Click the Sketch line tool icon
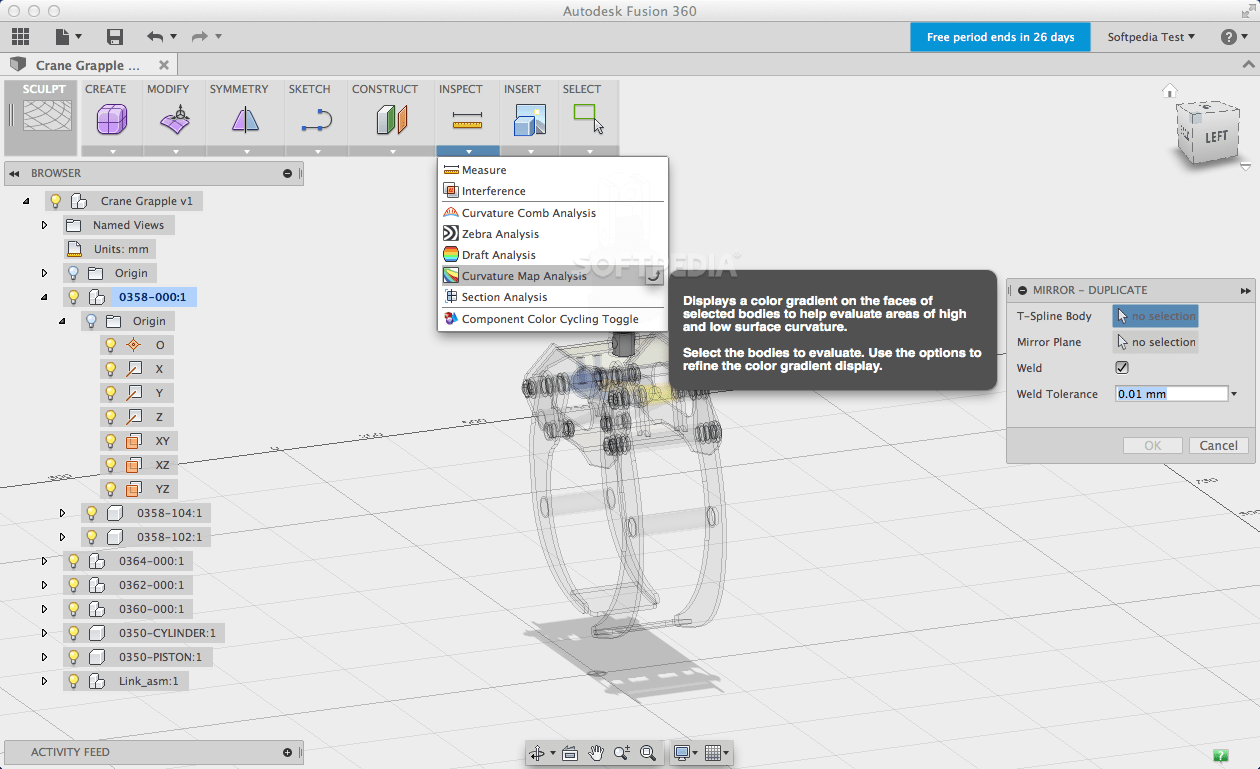1260x769 pixels. point(317,121)
